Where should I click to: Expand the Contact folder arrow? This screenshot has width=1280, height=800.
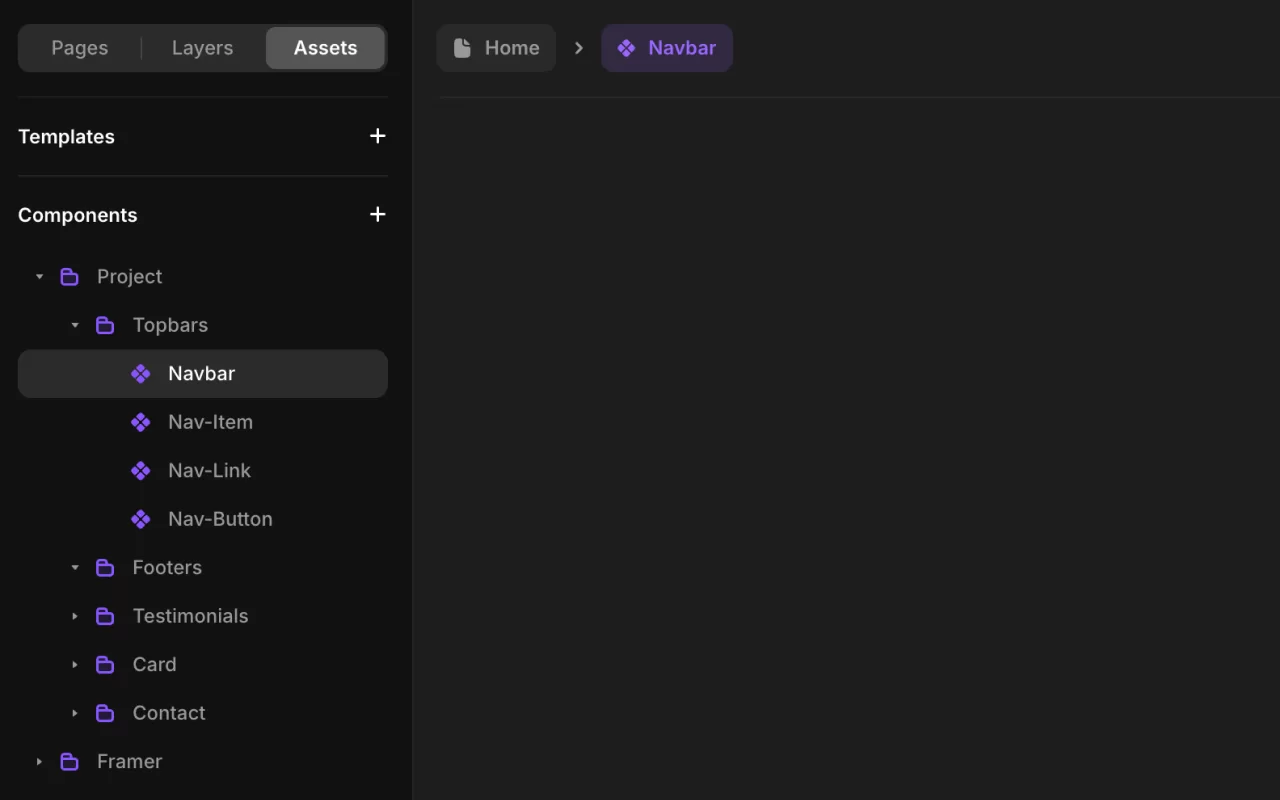tap(75, 713)
